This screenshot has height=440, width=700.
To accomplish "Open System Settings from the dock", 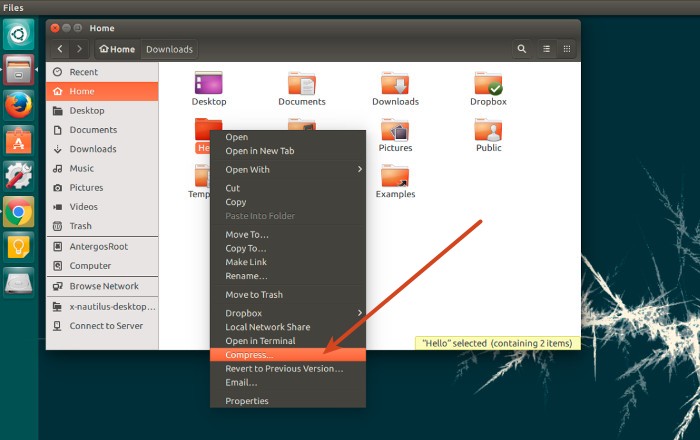I will (x=18, y=176).
